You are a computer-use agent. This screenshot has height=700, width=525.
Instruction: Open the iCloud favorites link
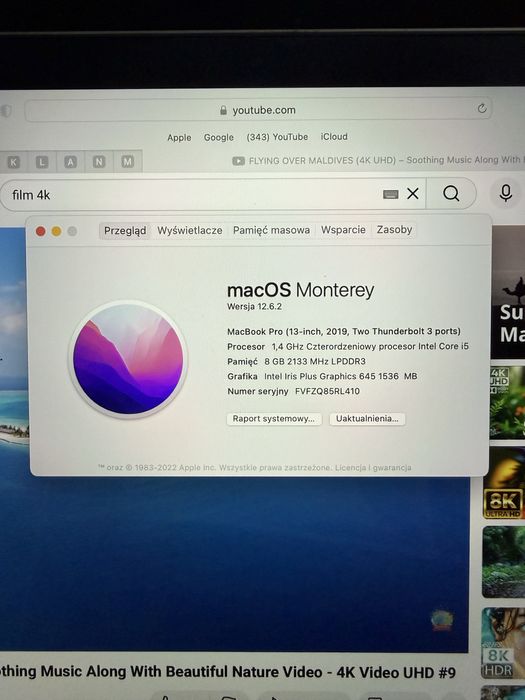[x=334, y=136]
